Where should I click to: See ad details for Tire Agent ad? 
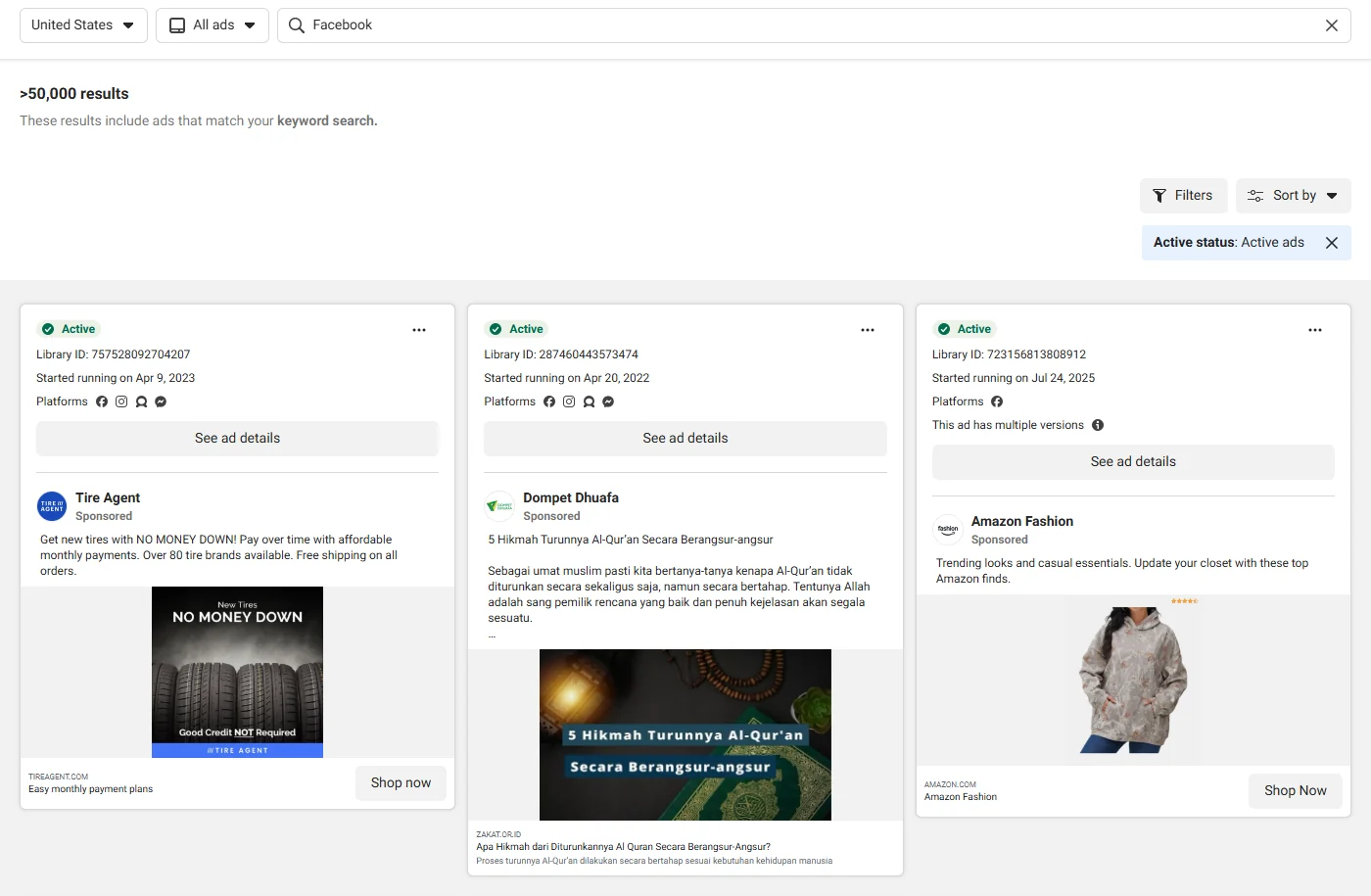pos(237,439)
